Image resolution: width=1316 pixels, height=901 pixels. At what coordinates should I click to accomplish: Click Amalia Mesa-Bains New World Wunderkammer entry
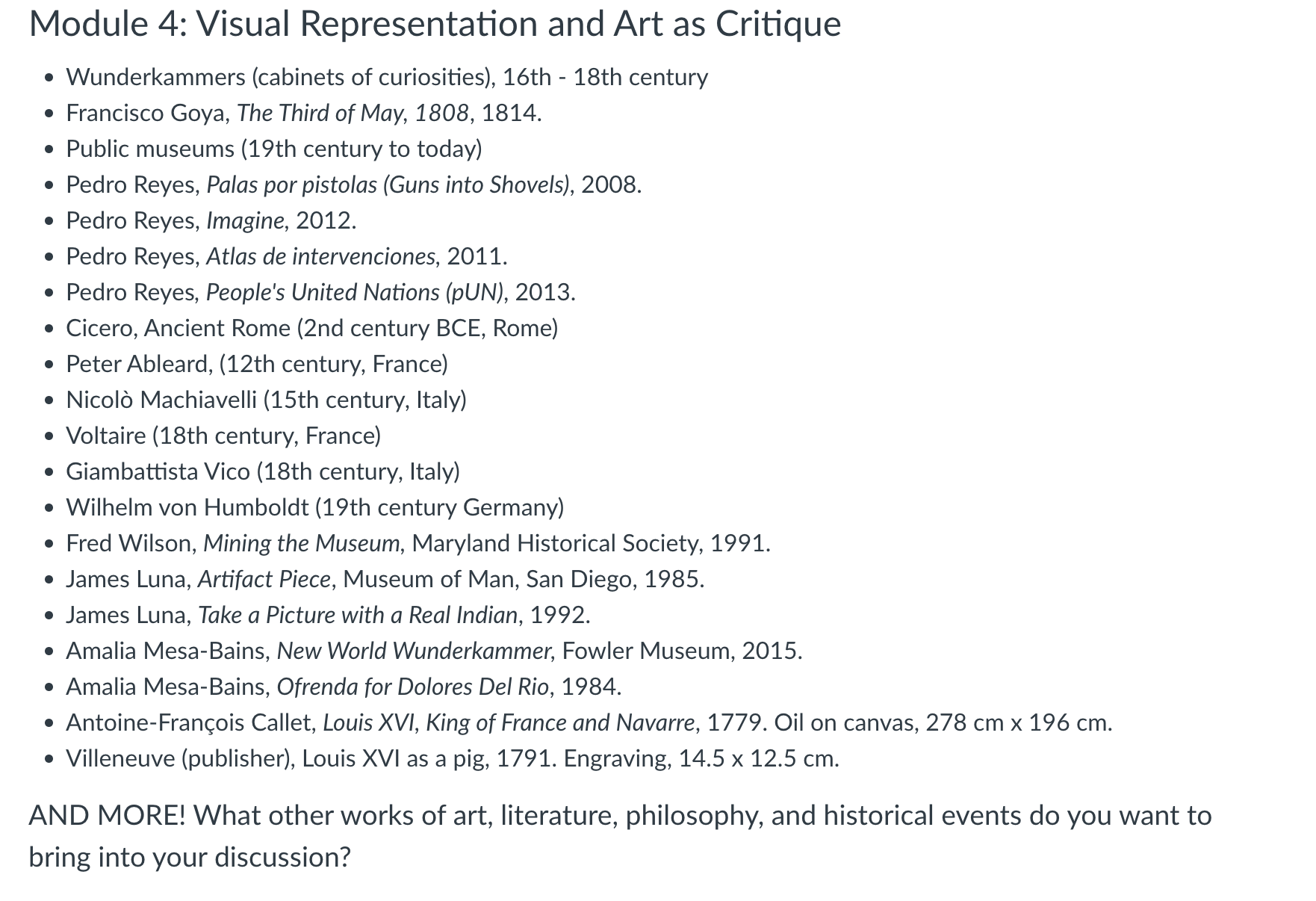point(435,651)
